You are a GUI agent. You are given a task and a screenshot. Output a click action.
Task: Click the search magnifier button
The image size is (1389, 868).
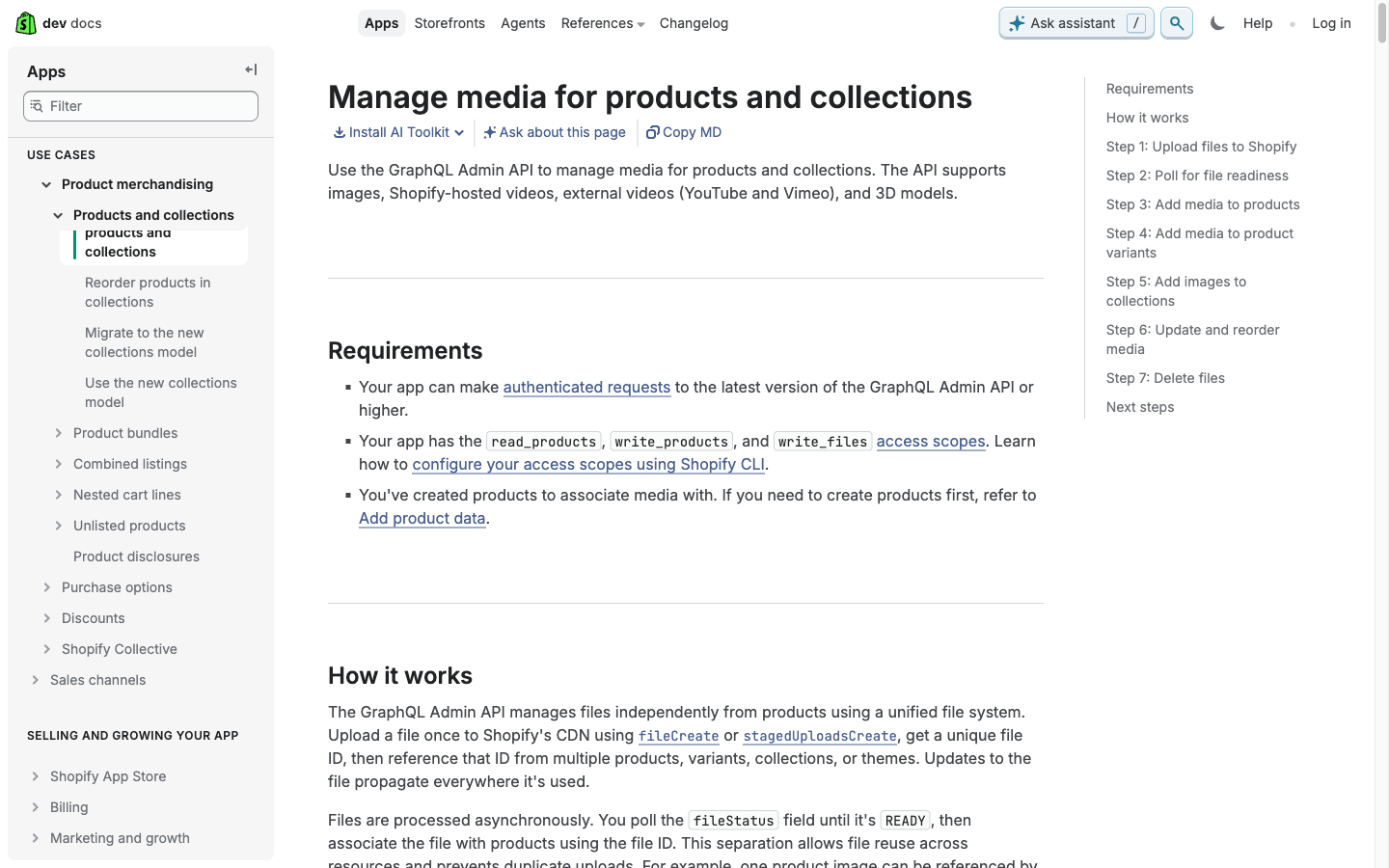(x=1177, y=23)
